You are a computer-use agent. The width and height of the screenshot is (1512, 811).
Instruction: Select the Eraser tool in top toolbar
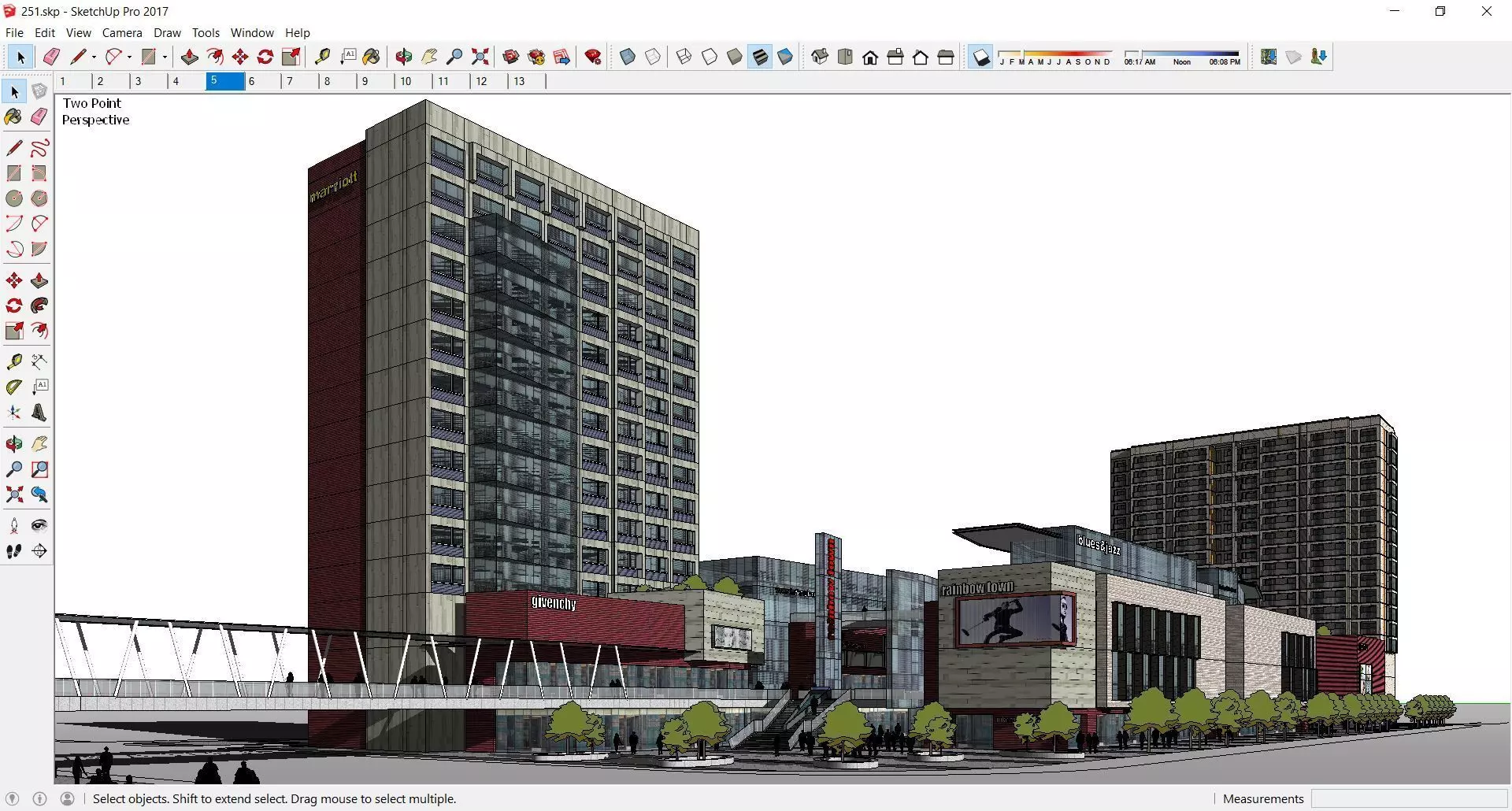click(51, 57)
